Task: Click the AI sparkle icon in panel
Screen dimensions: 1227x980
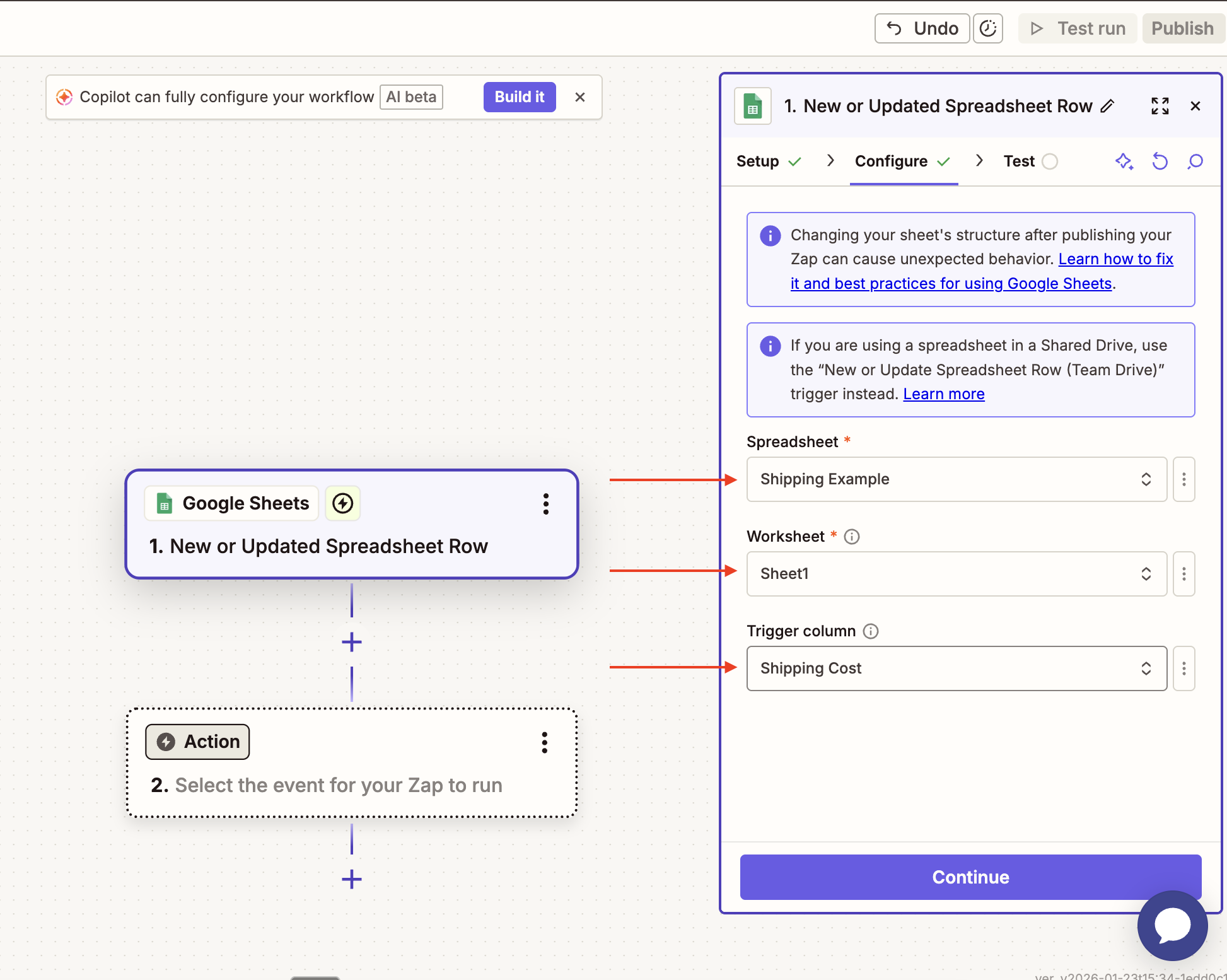Action: click(x=1124, y=161)
